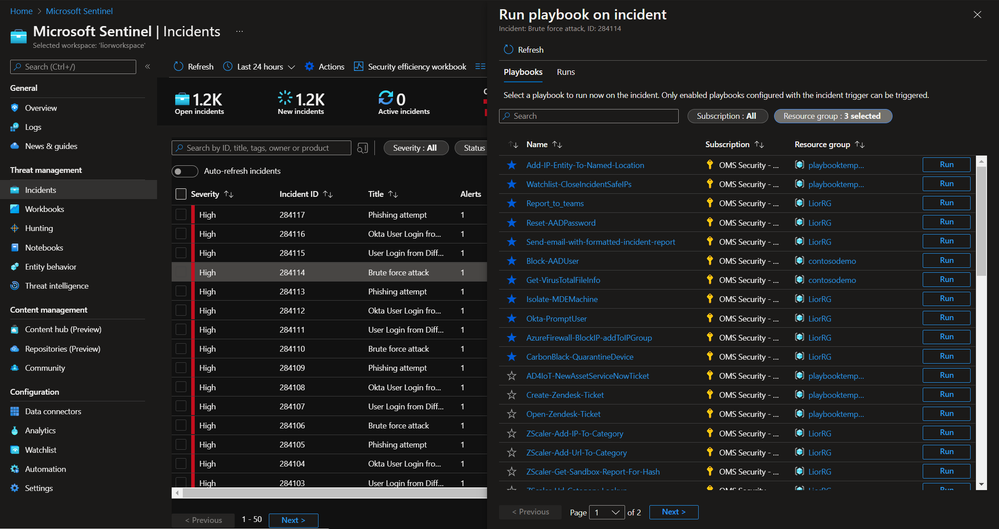Unstar the Block-AADUser playbook
Viewport: 999px width, 529px height.
[511, 261]
